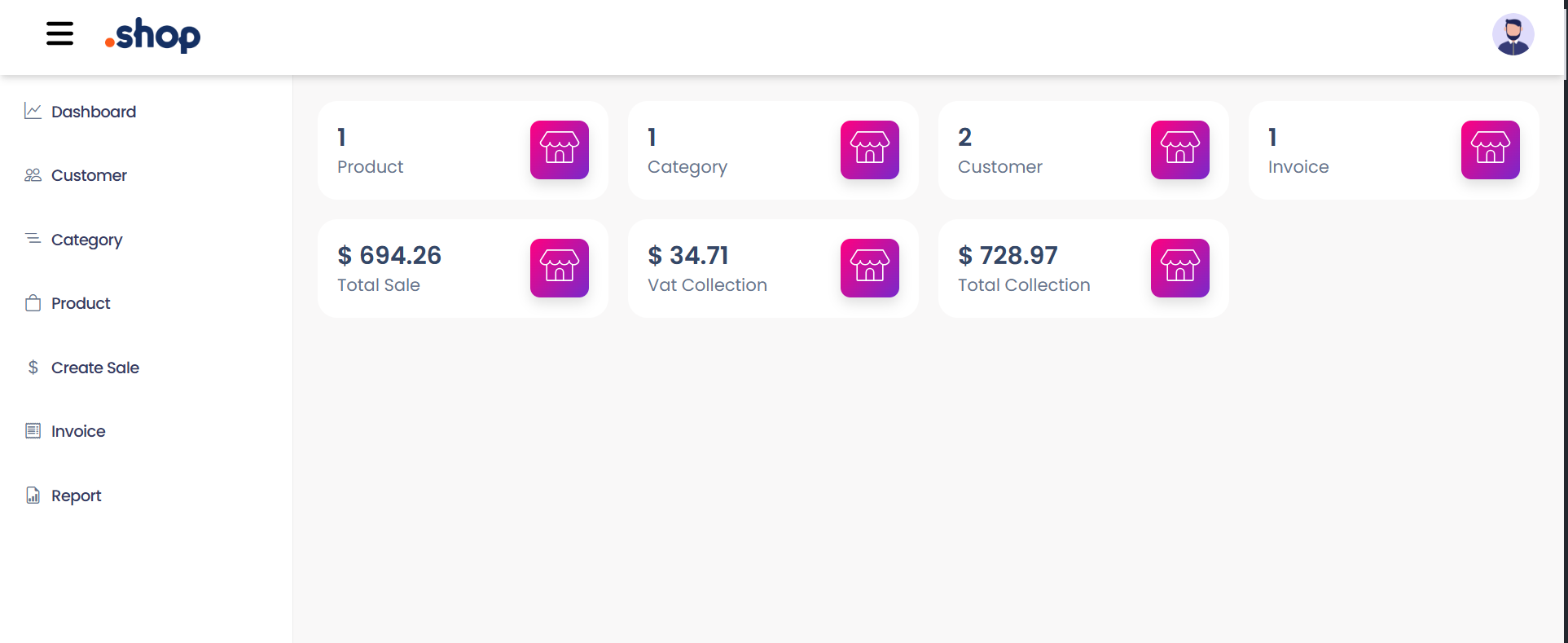Go to the Dashboard menu item
The image size is (1568, 643).
tap(94, 112)
